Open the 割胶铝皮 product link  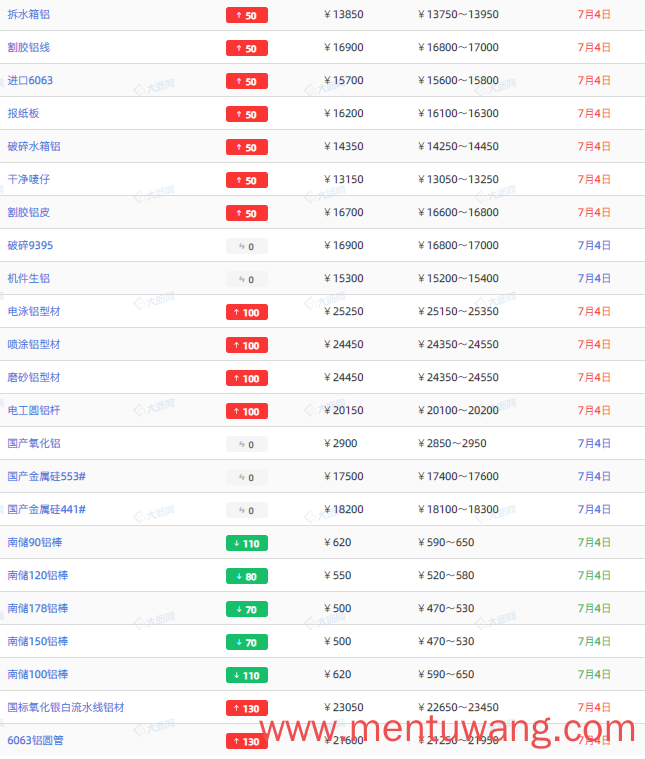[29, 212]
